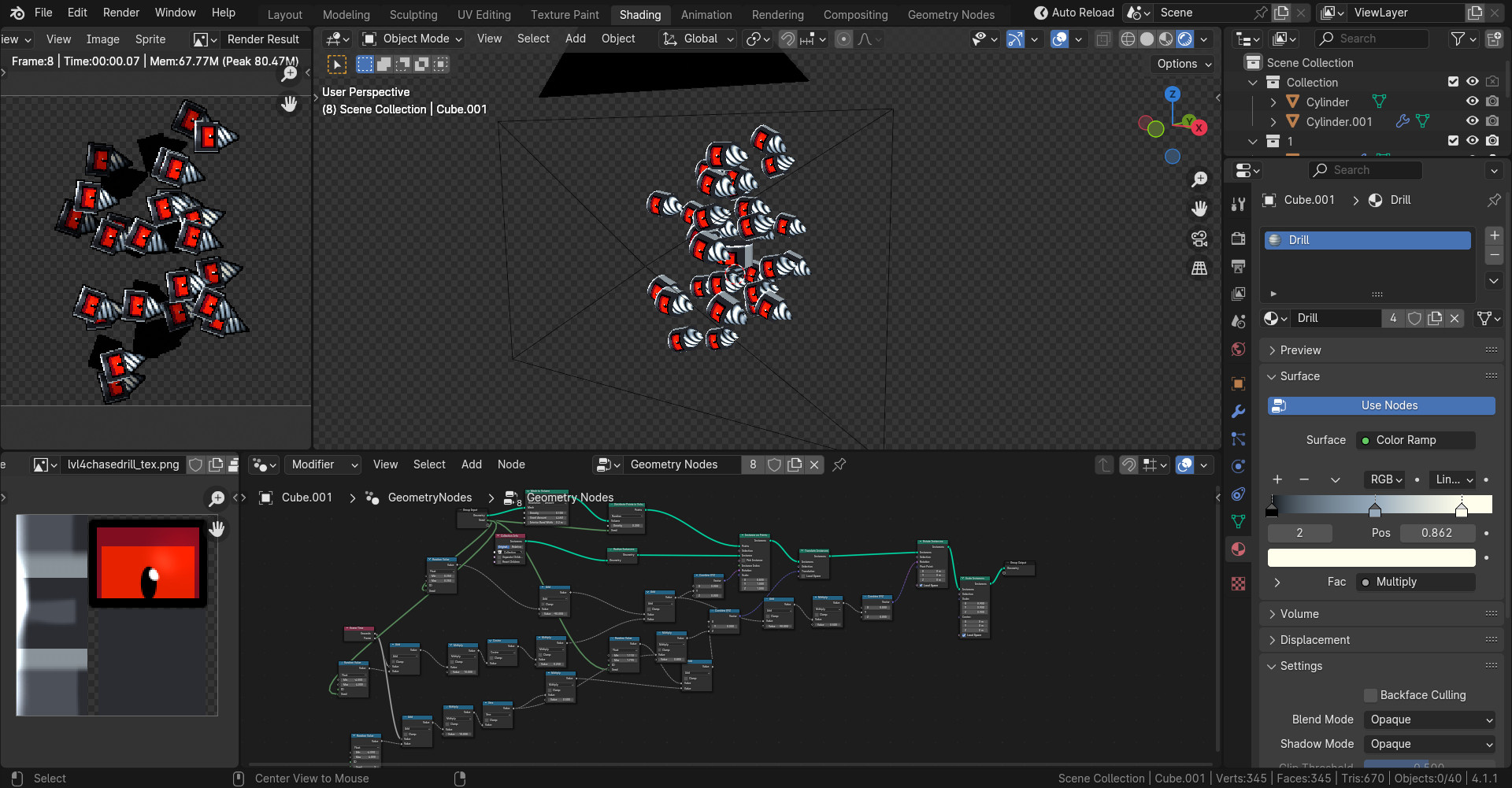Open the Tool properties tab
Screen dimensions: 1512x788
pyautogui.click(x=1238, y=205)
